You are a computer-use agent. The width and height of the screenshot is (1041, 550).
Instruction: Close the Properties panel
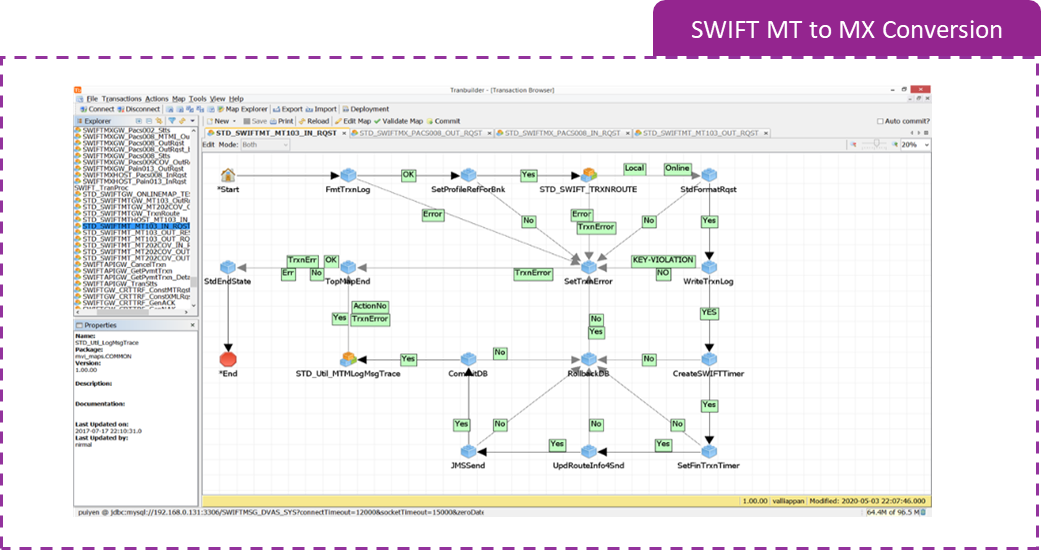pyautogui.click(x=193, y=324)
